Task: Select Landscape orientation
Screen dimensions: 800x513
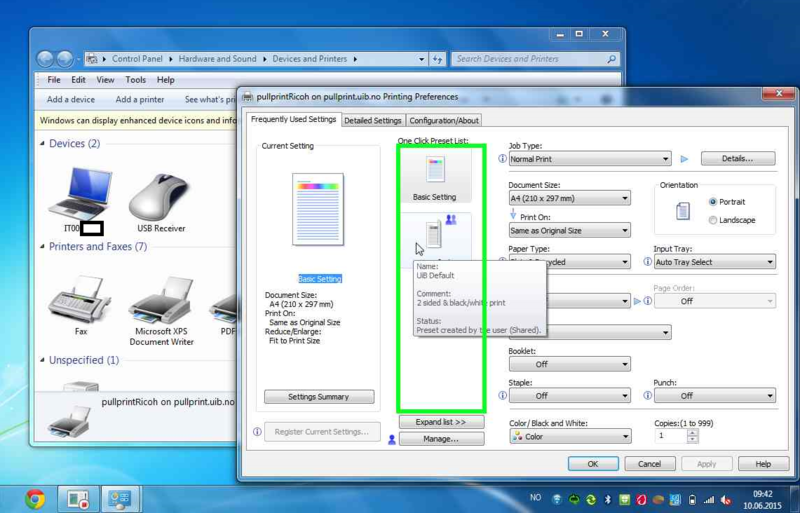Action: (x=713, y=220)
